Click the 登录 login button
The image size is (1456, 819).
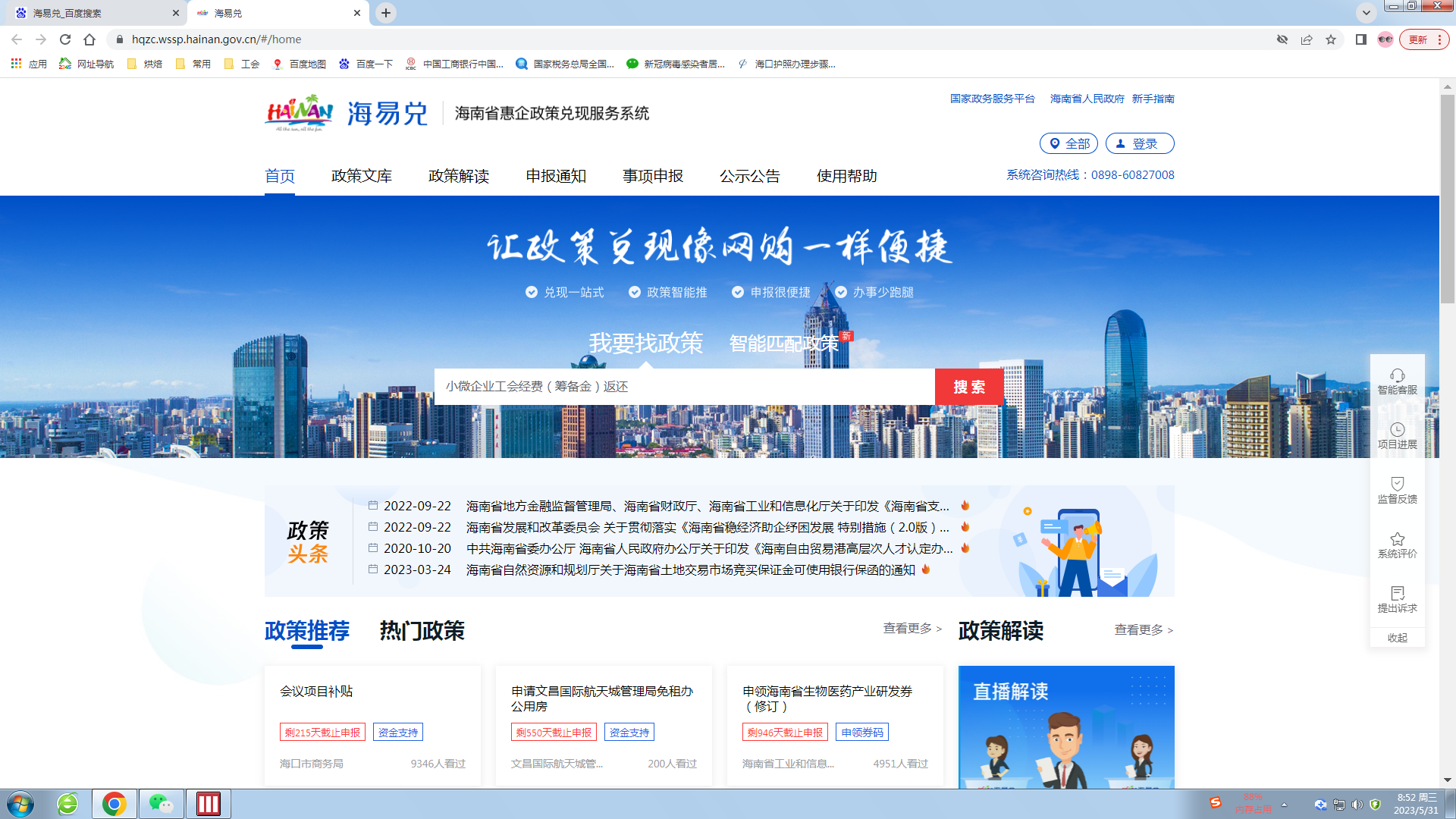point(1140,143)
